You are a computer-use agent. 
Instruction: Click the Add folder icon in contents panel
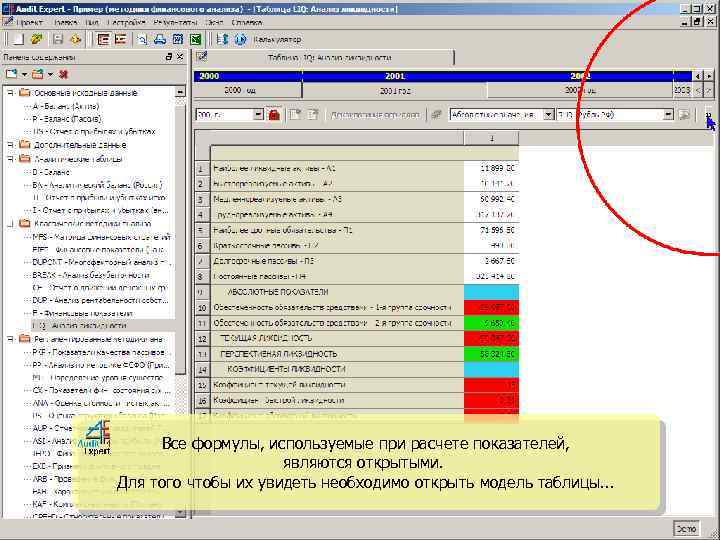[38, 74]
